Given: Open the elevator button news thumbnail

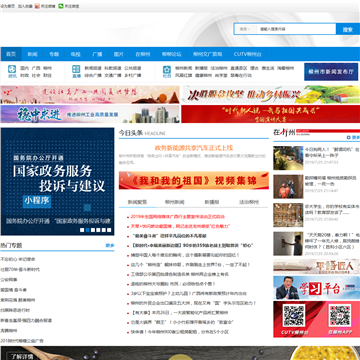Looking at the screenshot, I should tap(288, 244).
